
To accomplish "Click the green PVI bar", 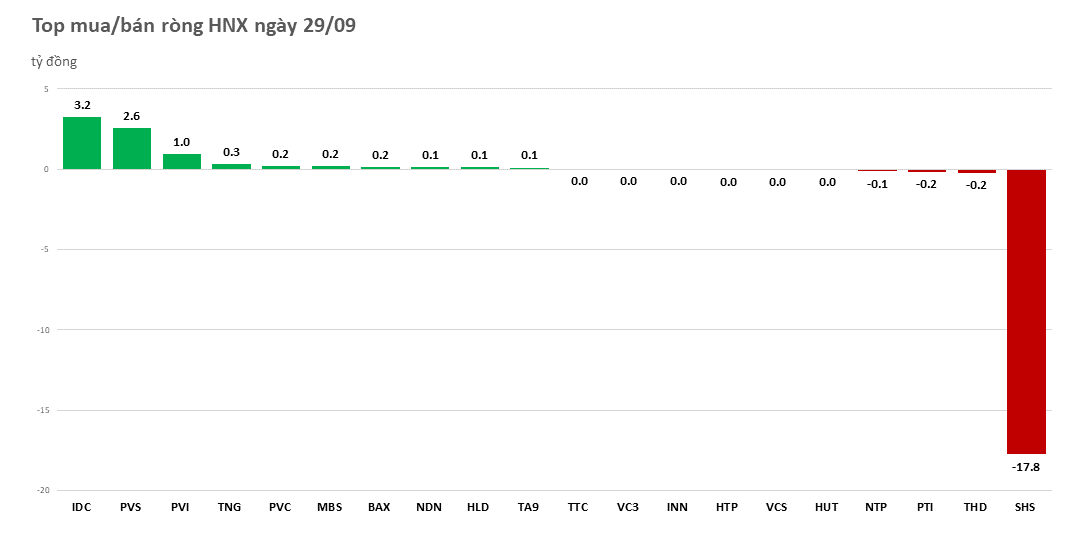I will (181, 161).
